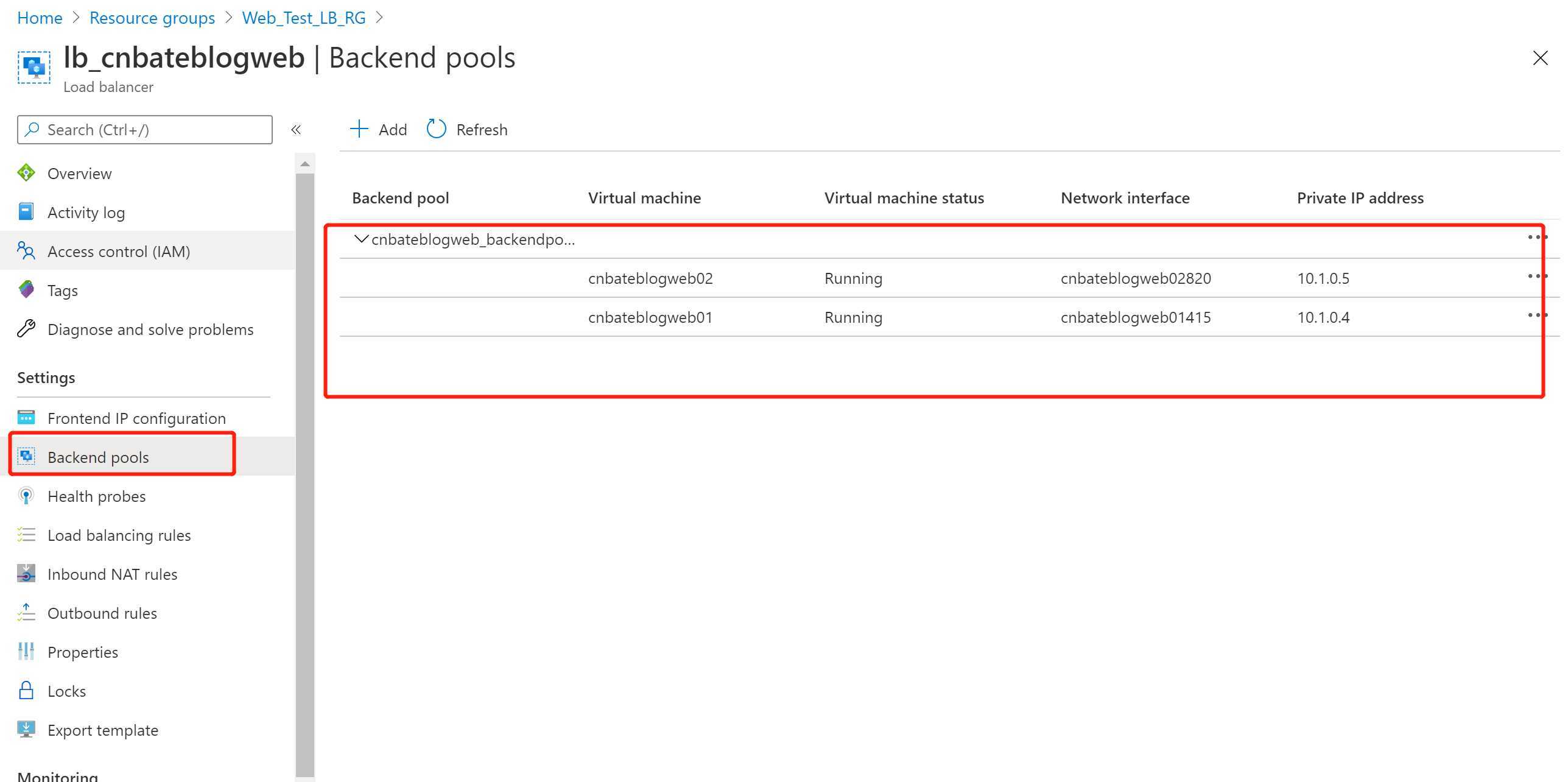Click the cnbateblogweb01415 network interface cell

click(x=1136, y=317)
